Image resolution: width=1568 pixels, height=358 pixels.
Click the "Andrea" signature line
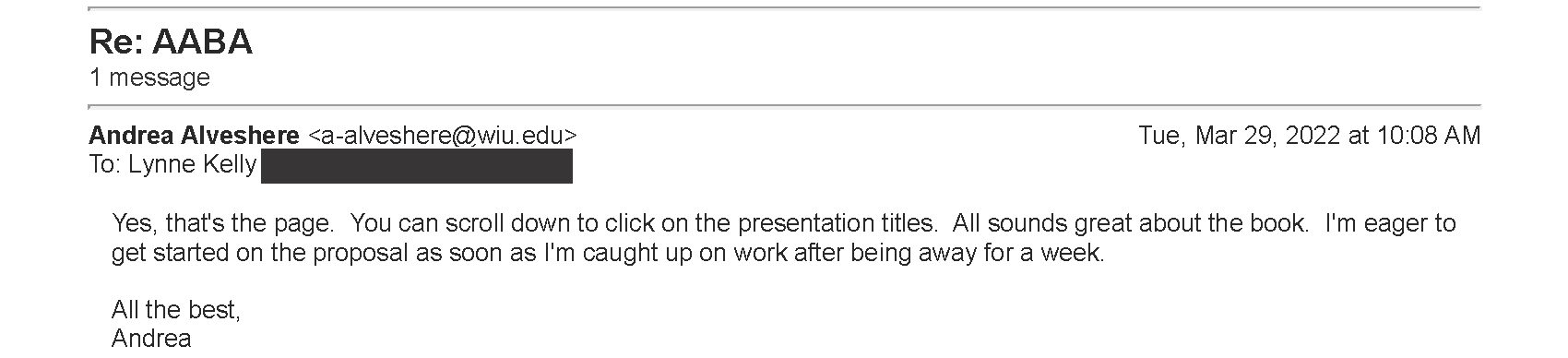coord(151,339)
